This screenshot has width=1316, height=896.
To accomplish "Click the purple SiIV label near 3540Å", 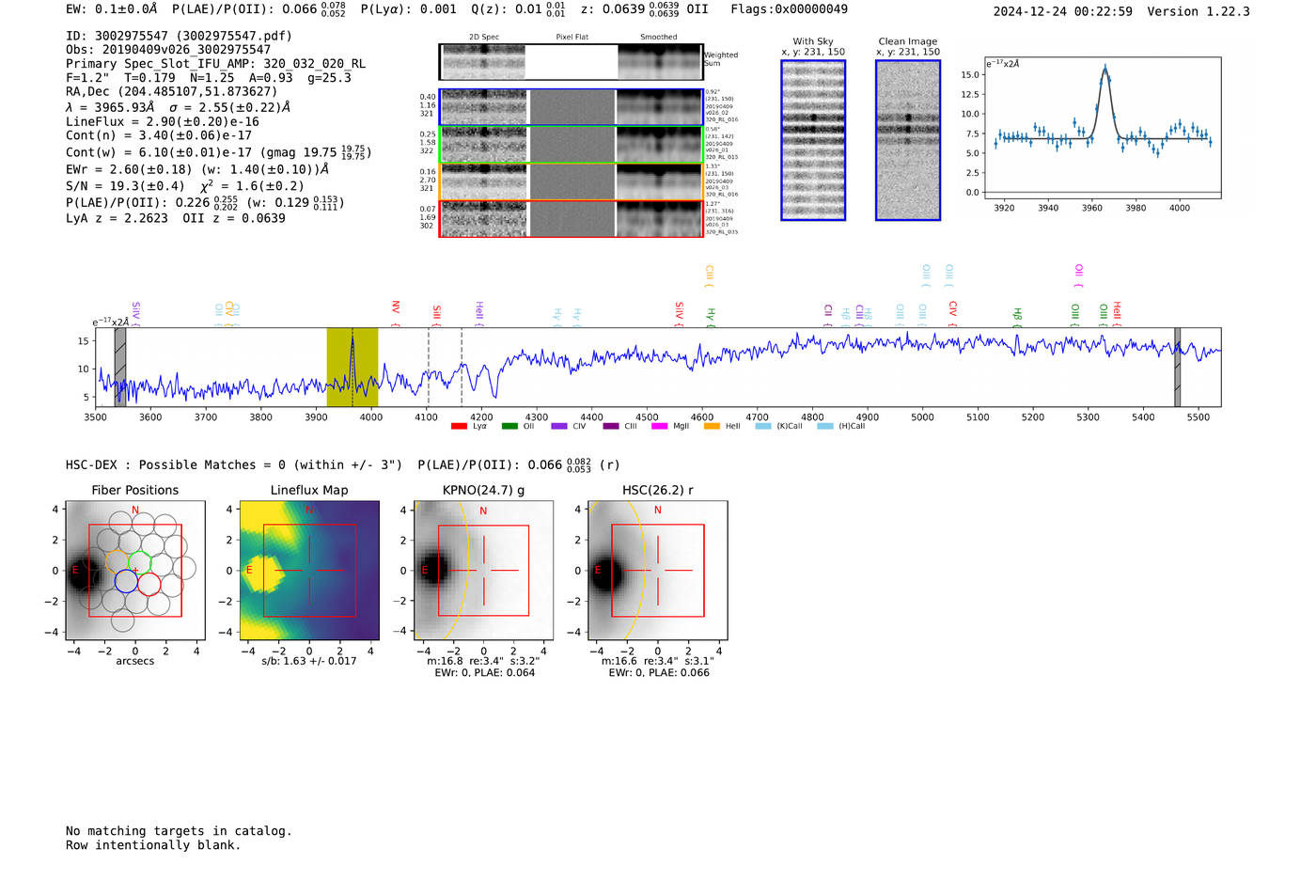I will point(136,311).
